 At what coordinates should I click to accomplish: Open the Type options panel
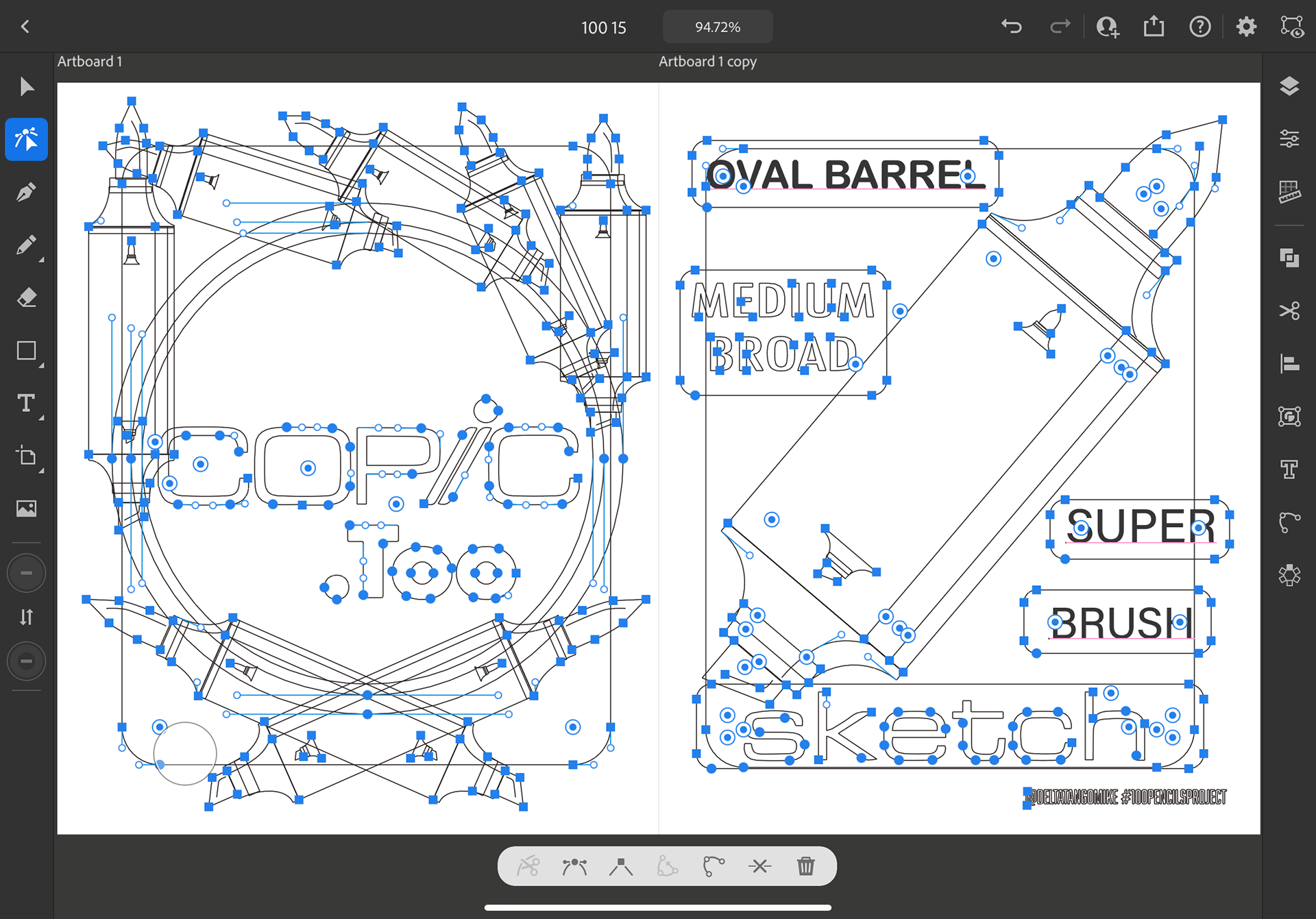click(x=1289, y=469)
